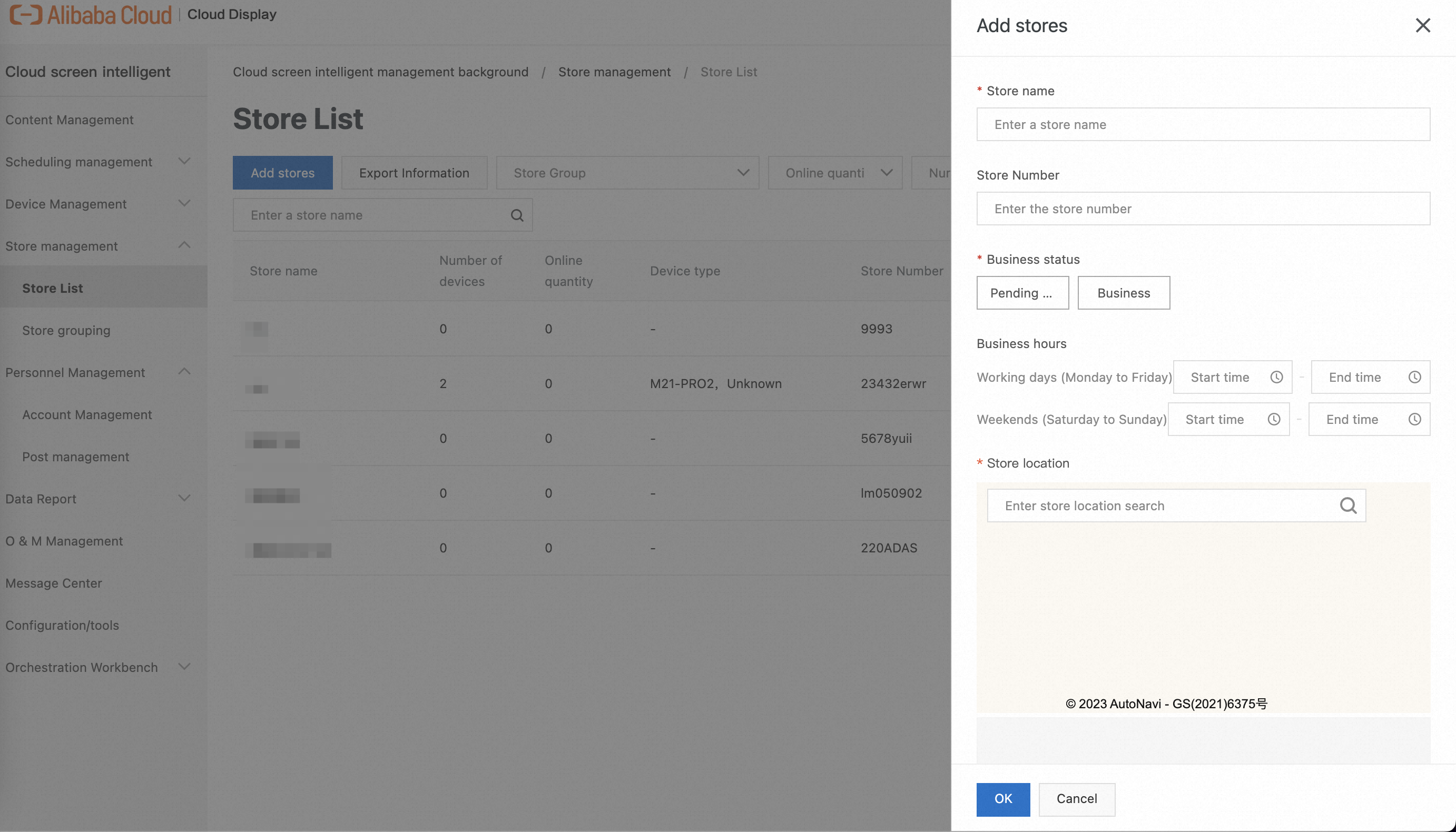Click the Number of devices column header

point(470,271)
